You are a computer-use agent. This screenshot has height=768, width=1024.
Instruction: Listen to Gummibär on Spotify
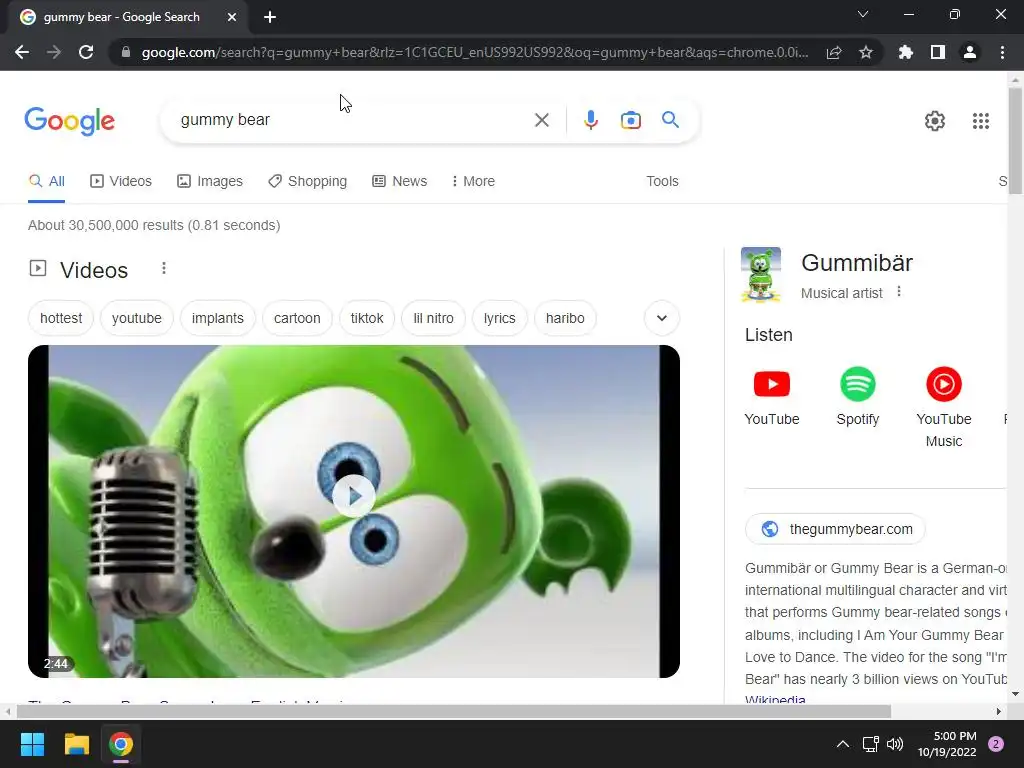pos(857,397)
